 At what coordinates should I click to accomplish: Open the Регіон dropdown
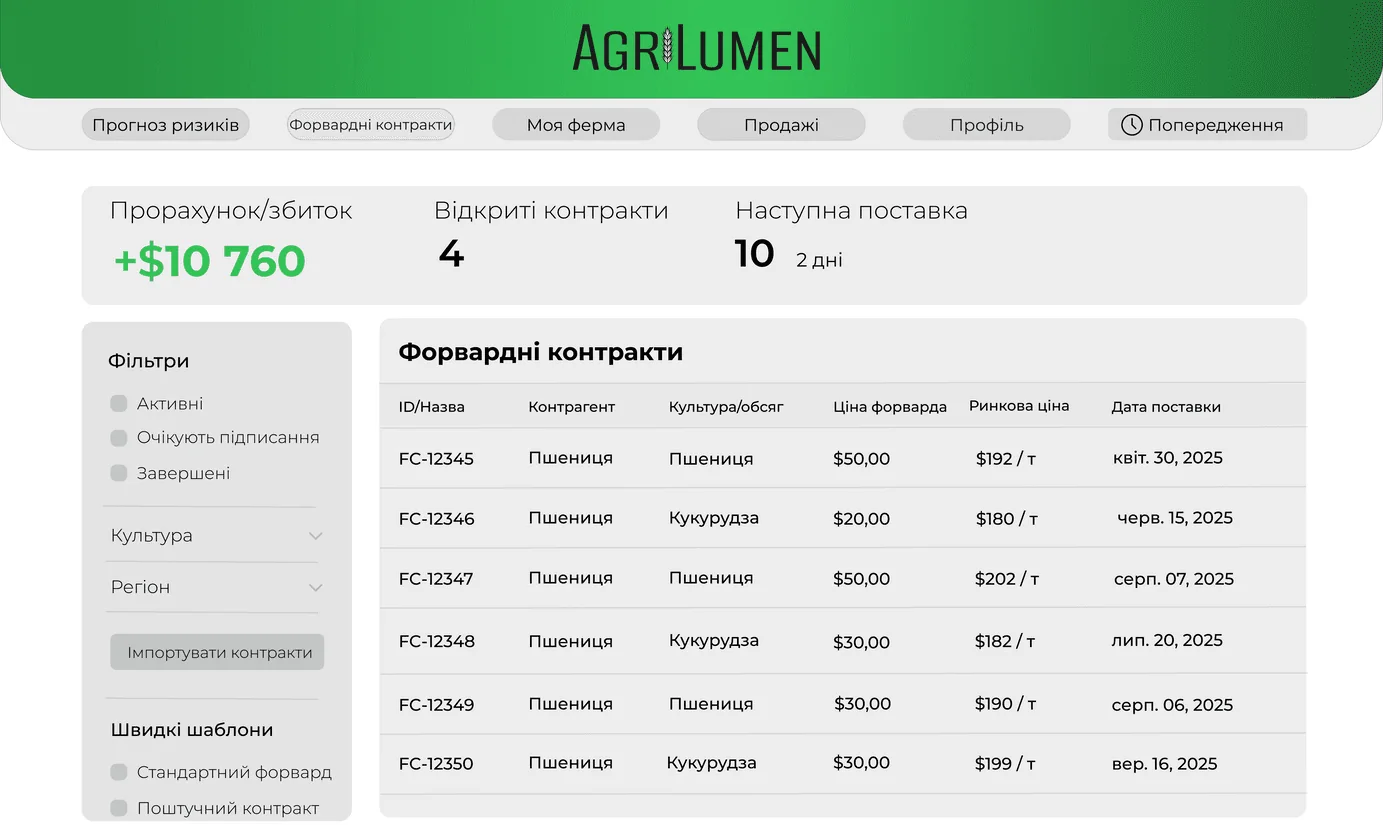217,587
